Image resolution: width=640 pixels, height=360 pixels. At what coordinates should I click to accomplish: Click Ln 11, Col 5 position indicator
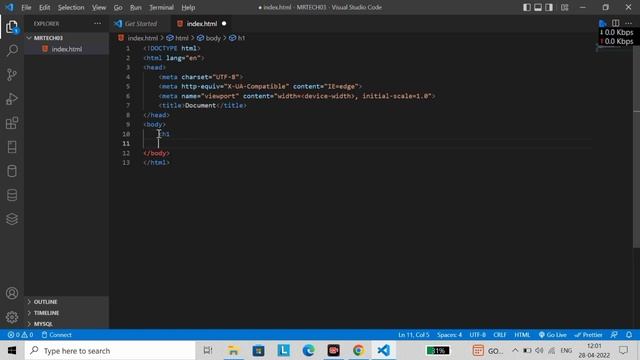pos(413,335)
